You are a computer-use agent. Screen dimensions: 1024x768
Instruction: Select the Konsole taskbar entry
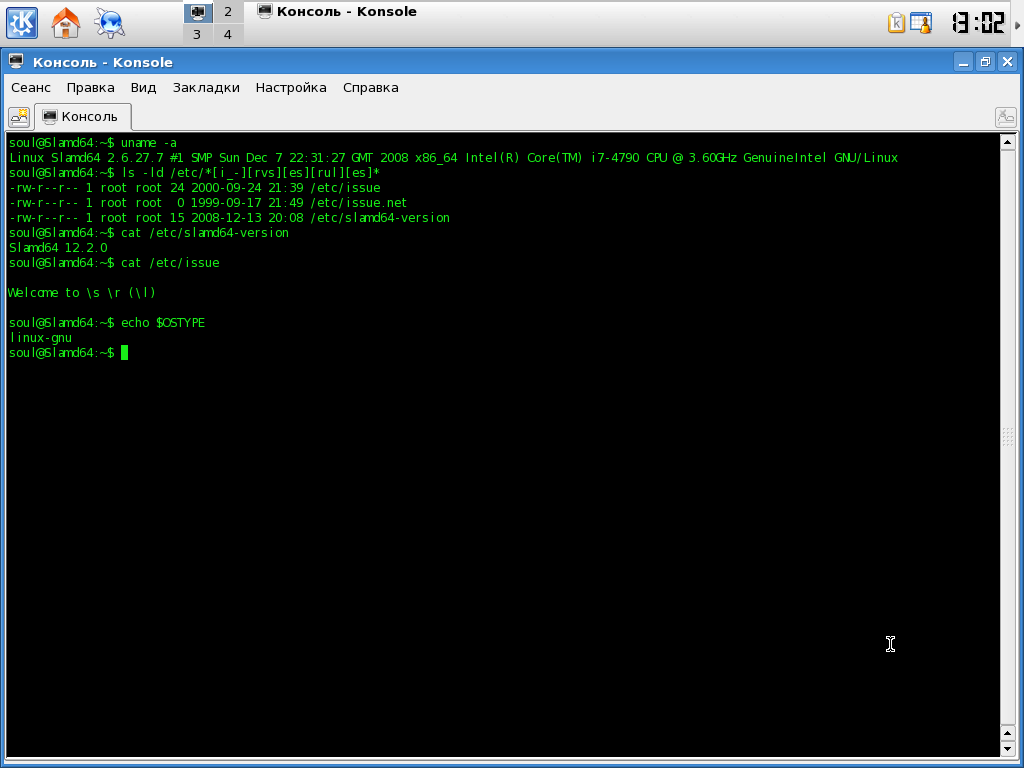coord(337,12)
